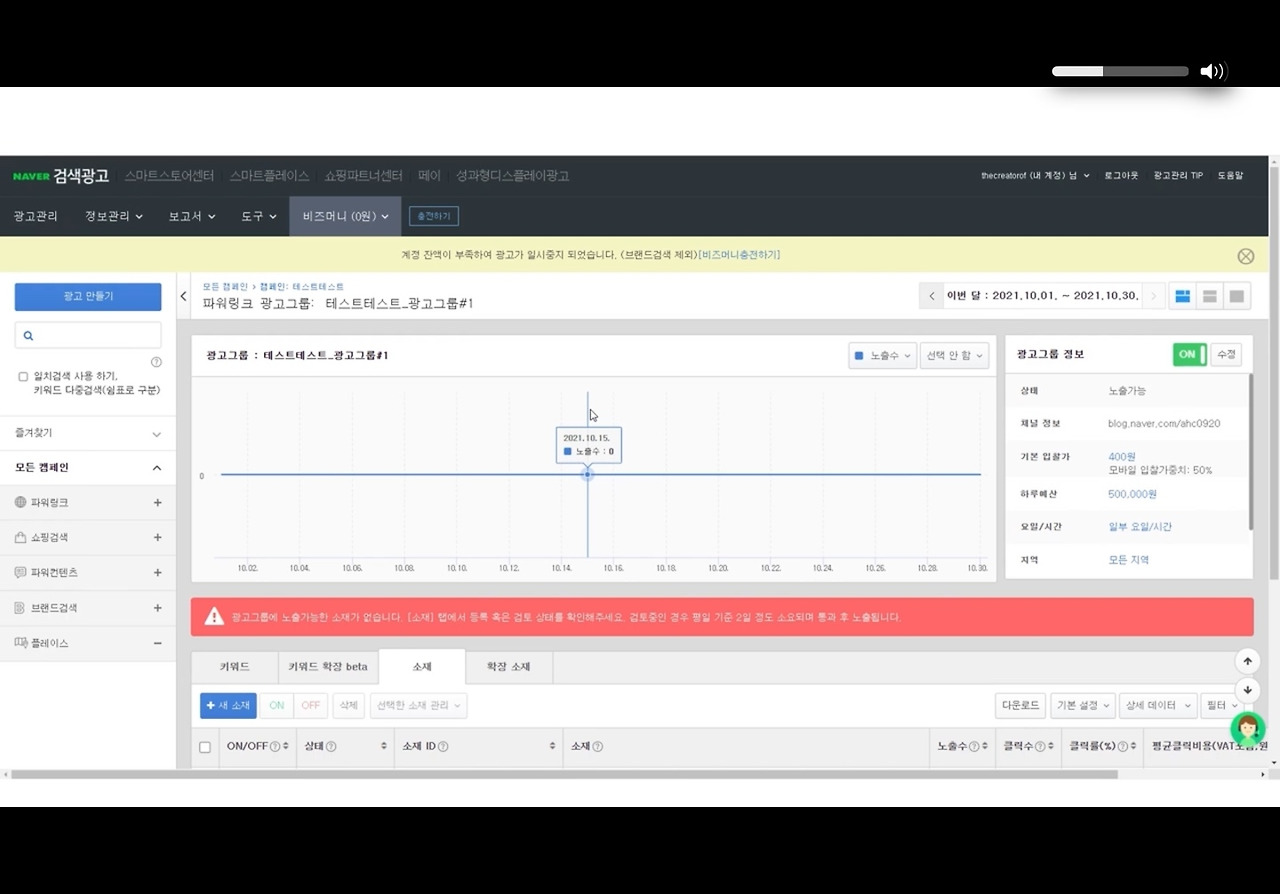Open the 비즈머니 (0원) dropdown
The image size is (1280, 894).
[x=345, y=216]
